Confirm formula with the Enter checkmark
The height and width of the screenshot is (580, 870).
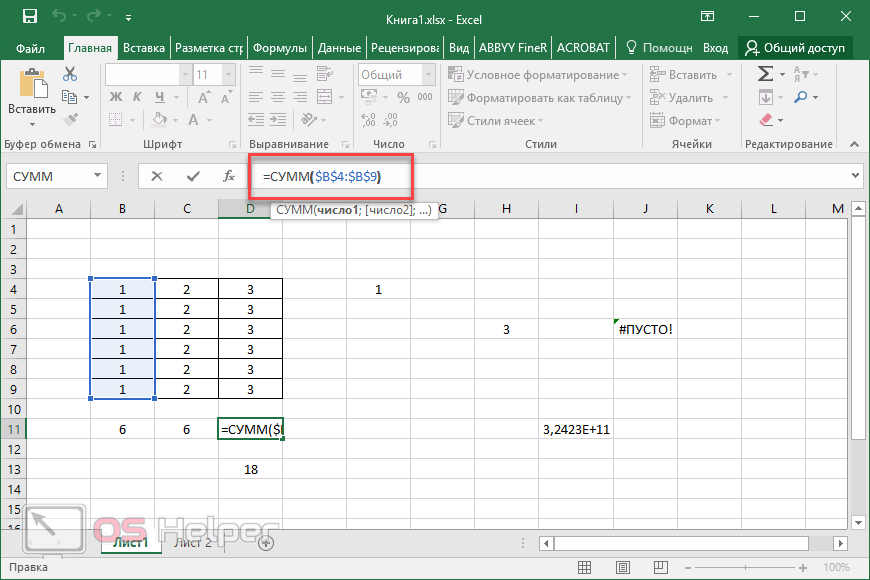click(193, 176)
